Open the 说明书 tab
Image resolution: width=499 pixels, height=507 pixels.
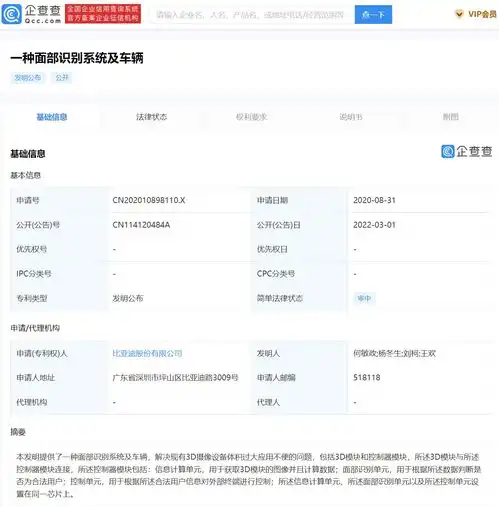pyautogui.click(x=351, y=117)
